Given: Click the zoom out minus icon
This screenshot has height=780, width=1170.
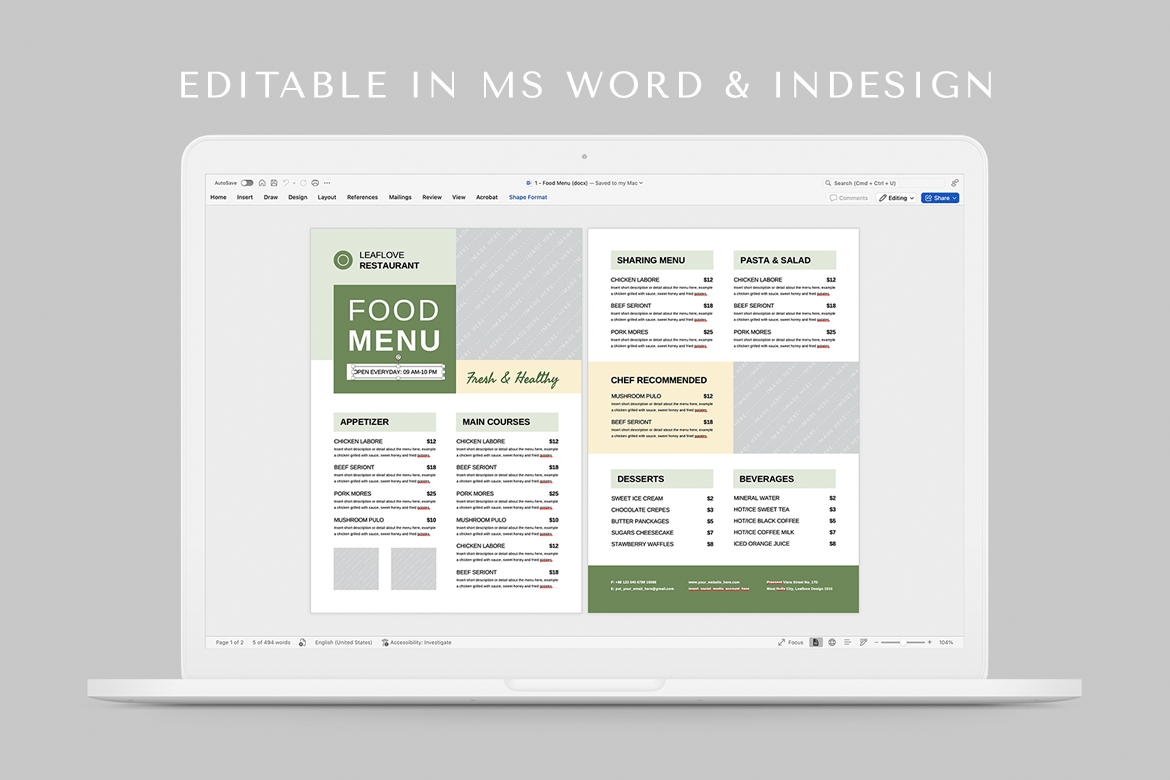Looking at the screenshot, I should [877, 643].
